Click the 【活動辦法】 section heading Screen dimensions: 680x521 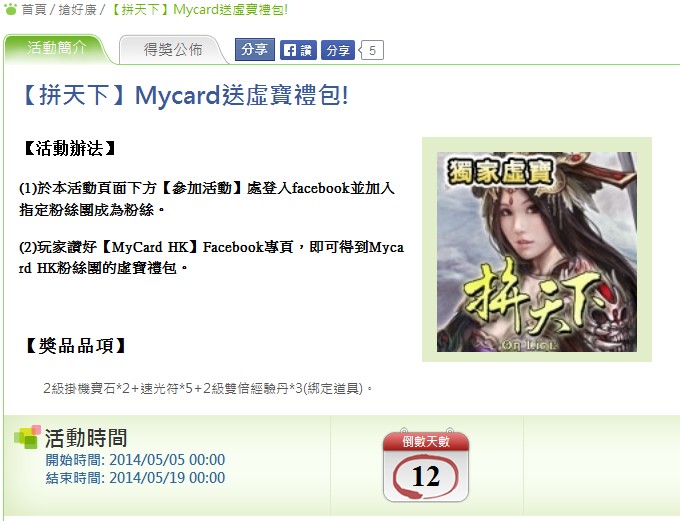pyautogui.click(x=69, y=148)
